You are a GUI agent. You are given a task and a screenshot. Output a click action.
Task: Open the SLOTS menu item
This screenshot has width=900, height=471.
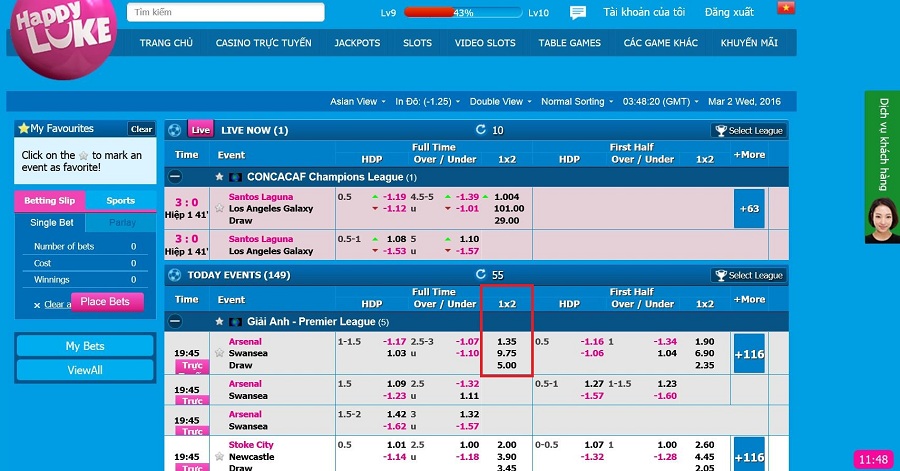click(x=417, y=43)
